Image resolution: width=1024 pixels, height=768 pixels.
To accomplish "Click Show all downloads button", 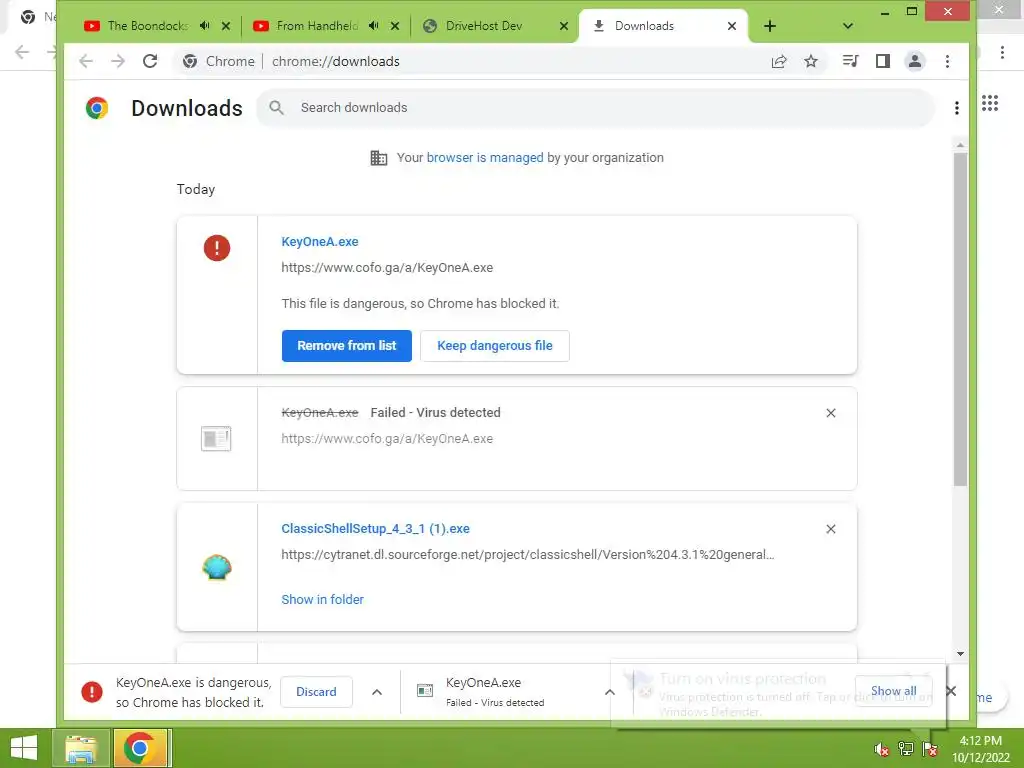I will point(893,691).
